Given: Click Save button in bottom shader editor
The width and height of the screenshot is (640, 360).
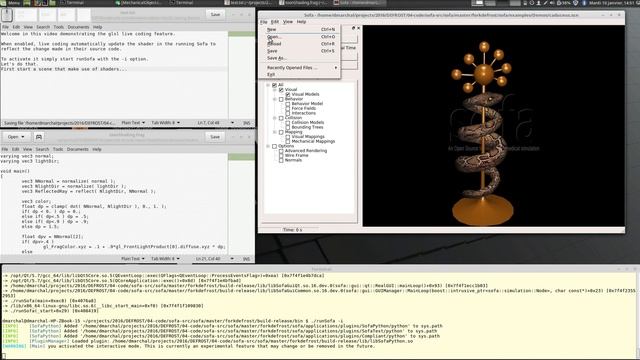Looking at the screenshot, I should (215, 137).
